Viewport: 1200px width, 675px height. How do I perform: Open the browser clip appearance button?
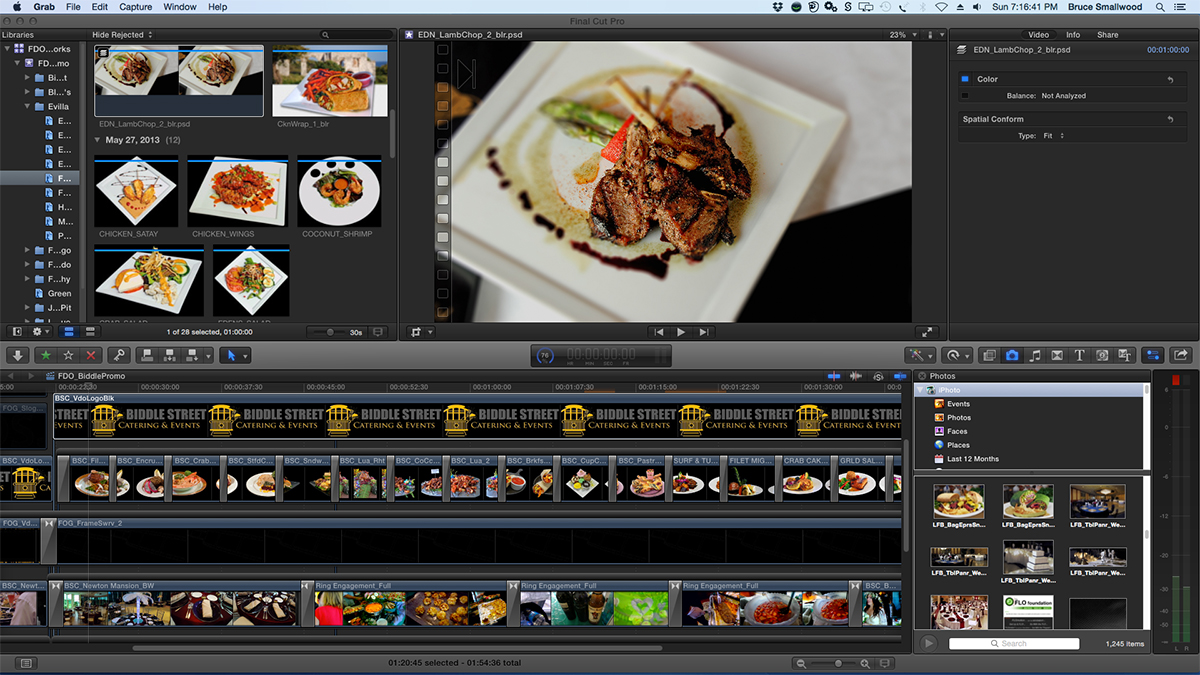378,331
